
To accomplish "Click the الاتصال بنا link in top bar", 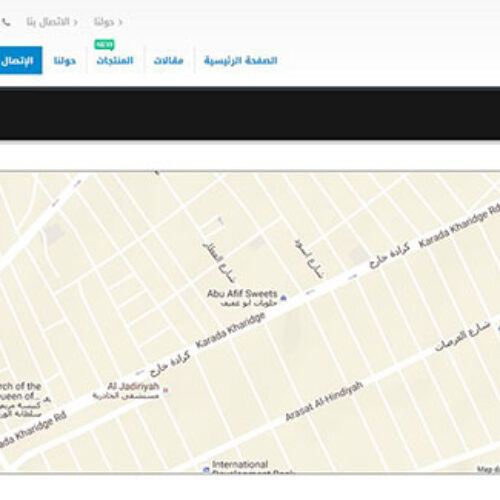I will point(48,22).
